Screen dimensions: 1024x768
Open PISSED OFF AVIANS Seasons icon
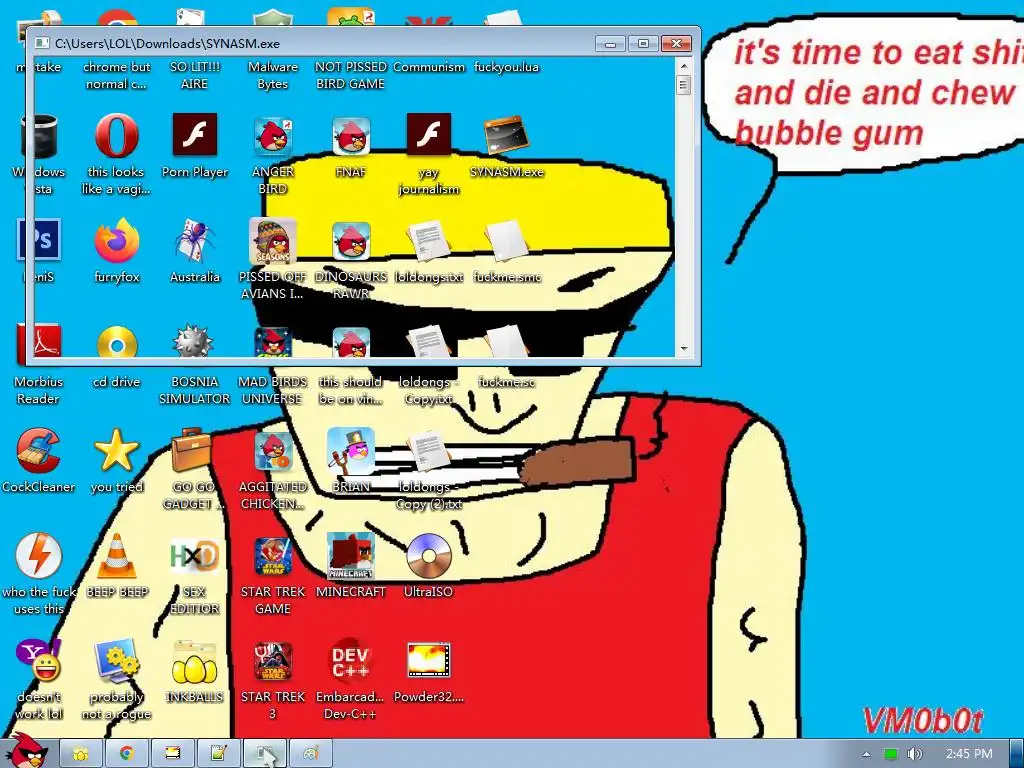[x=273, y=241]
